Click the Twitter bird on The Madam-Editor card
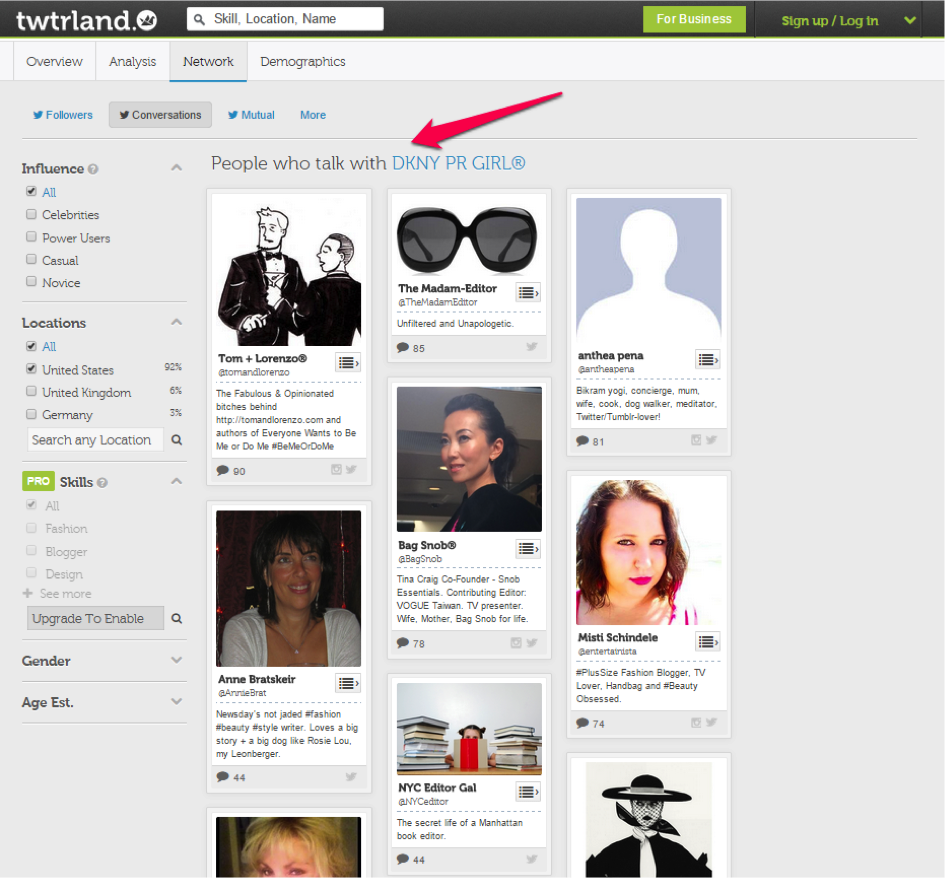 532,346
